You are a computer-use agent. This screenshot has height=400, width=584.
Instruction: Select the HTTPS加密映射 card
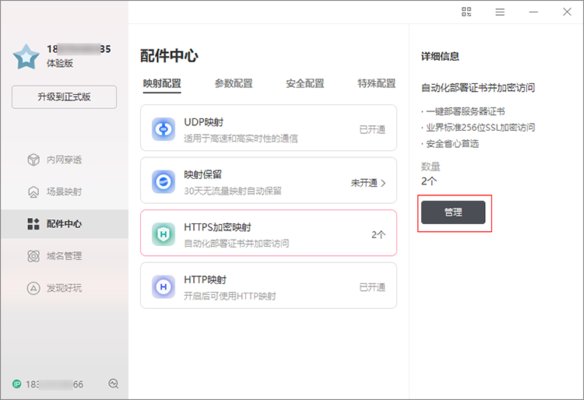point(269,233)
